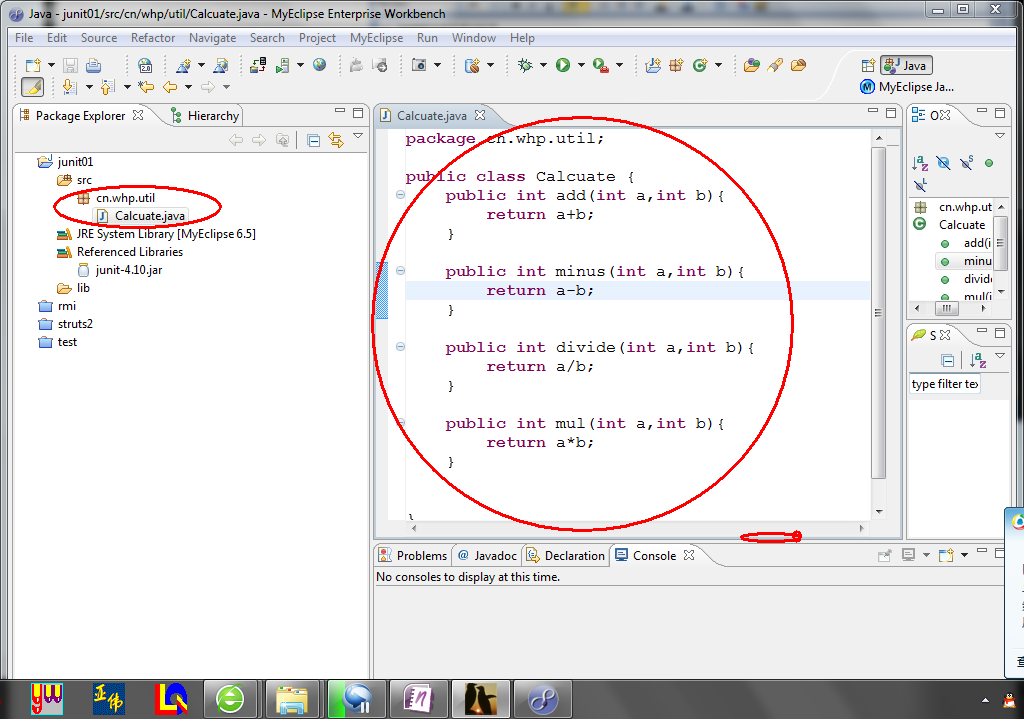Collapse All in Package Explorer
Viewport: 1024px width, 719px height.
313,140
